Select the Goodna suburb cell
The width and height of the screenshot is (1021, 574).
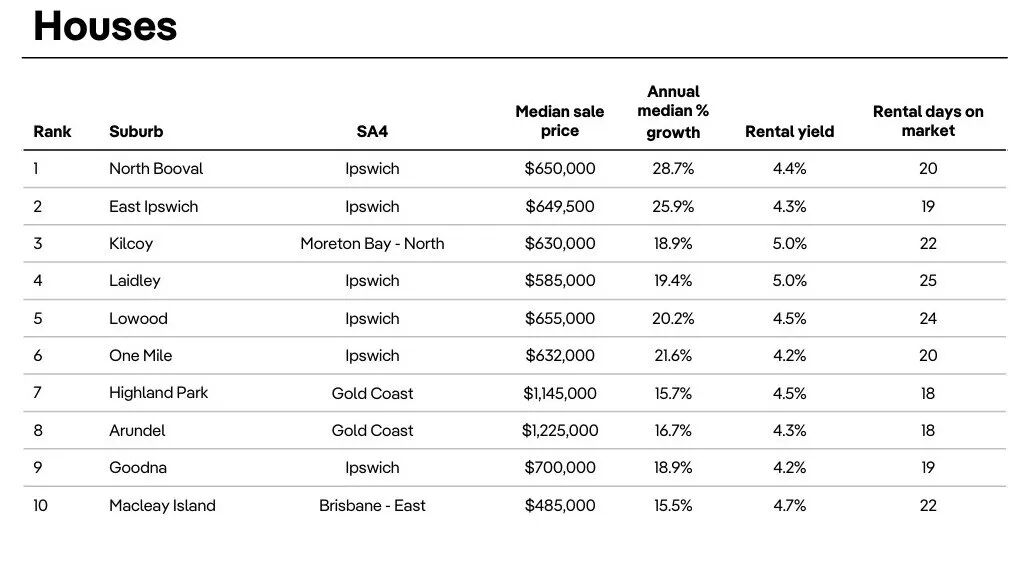tap(138, 468)
